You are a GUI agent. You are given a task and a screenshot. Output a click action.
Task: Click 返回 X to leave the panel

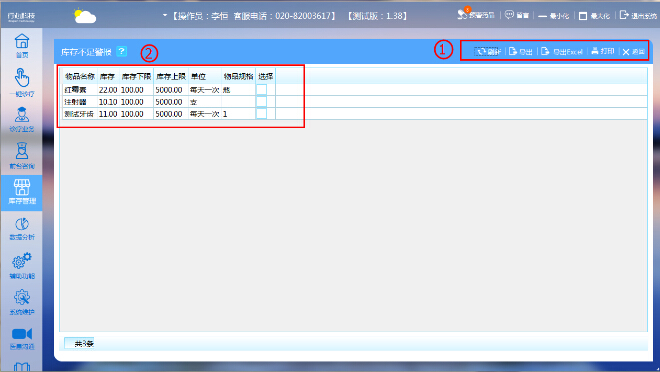tap(634, 52)
